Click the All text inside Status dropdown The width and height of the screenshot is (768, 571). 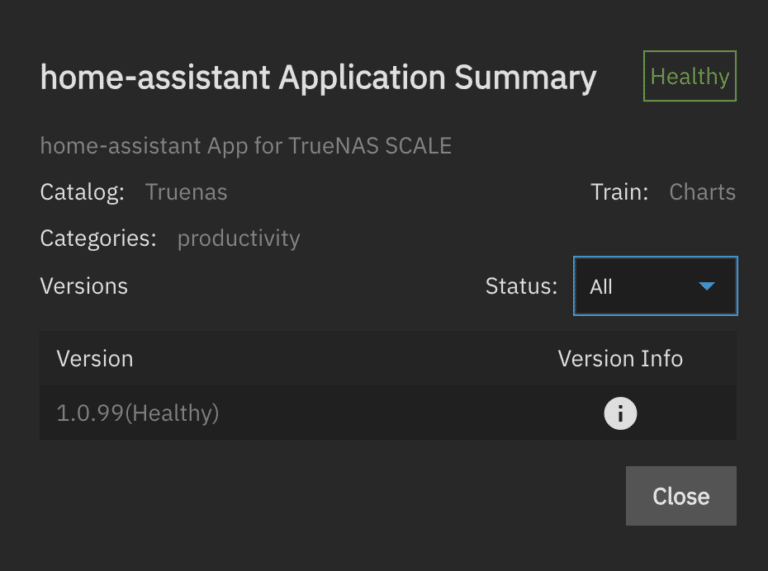coord(601,286)
